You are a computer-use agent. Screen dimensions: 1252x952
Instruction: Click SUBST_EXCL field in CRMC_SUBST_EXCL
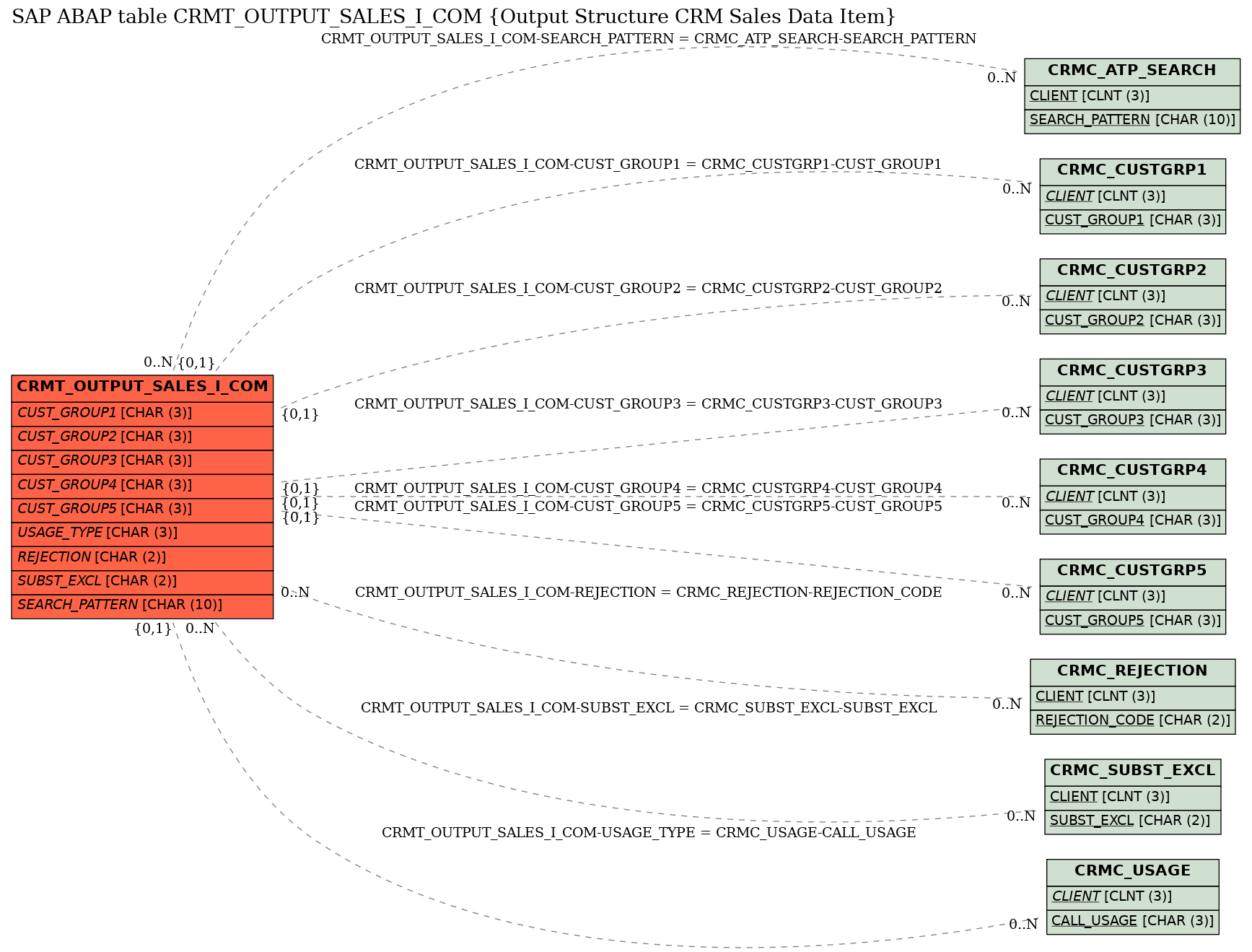[x=1132, y=821]
